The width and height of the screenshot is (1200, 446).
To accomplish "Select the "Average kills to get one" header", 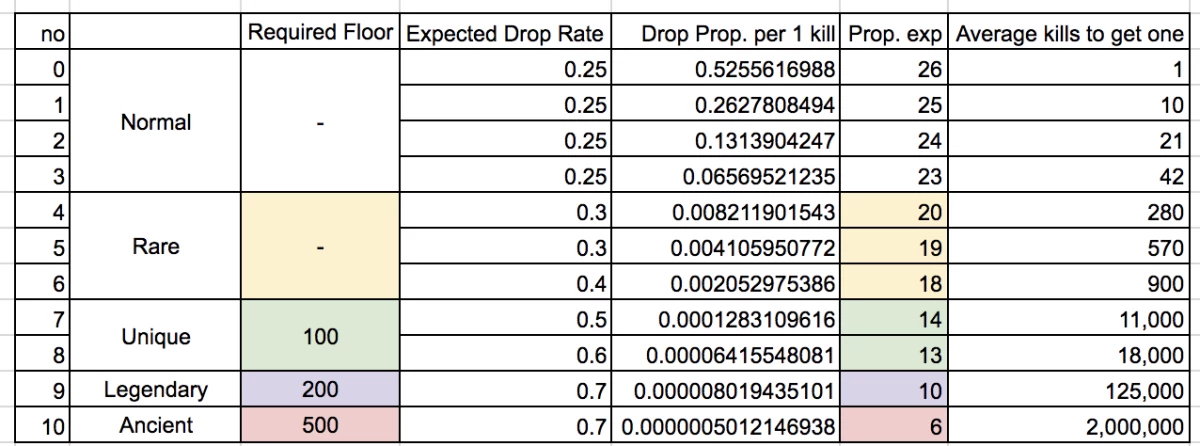I will point(1070,34).
